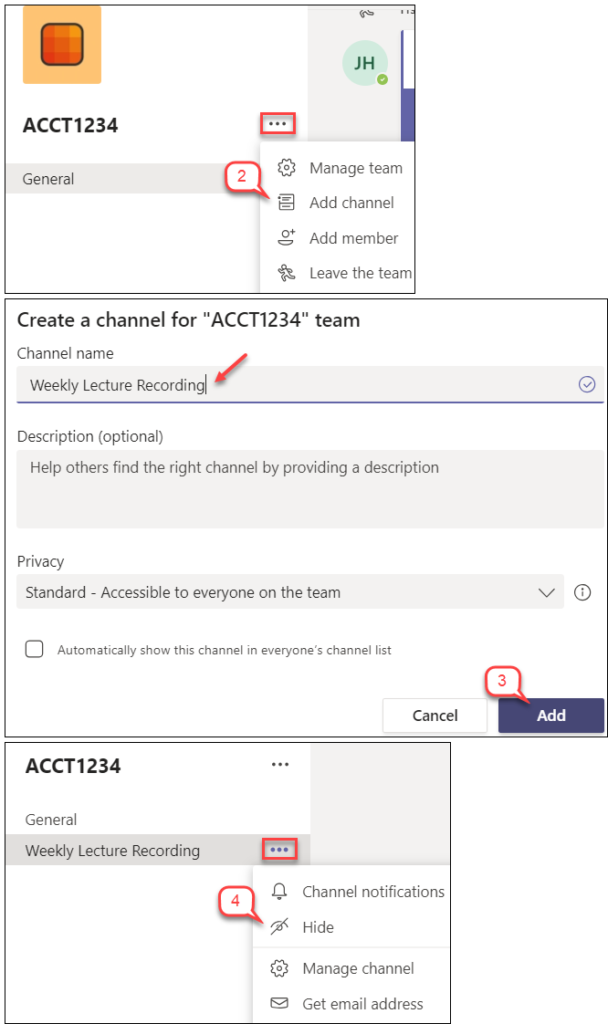Open the ACCT1234 team more options ellipsis
The image size is (608, 1024).
(278, 123)
